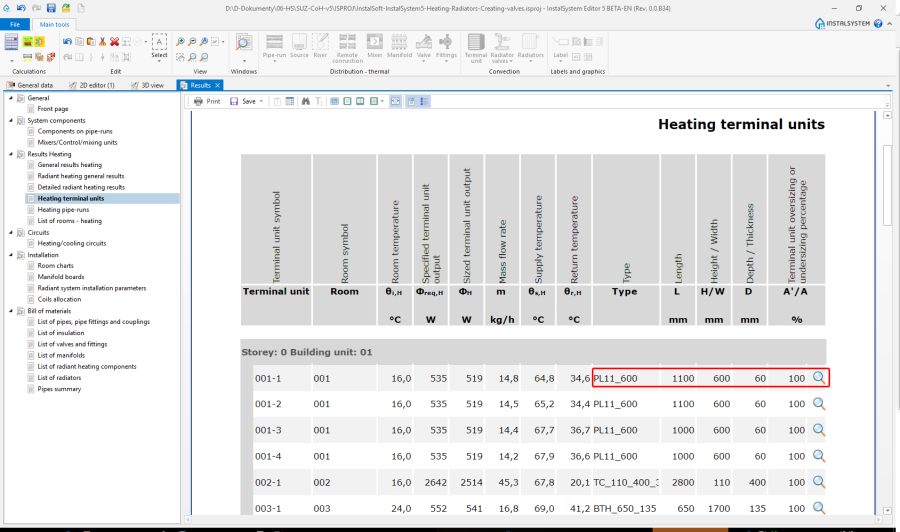Open the Heating pipe-runs report
The image size is (900, 532).
(63, 210)
